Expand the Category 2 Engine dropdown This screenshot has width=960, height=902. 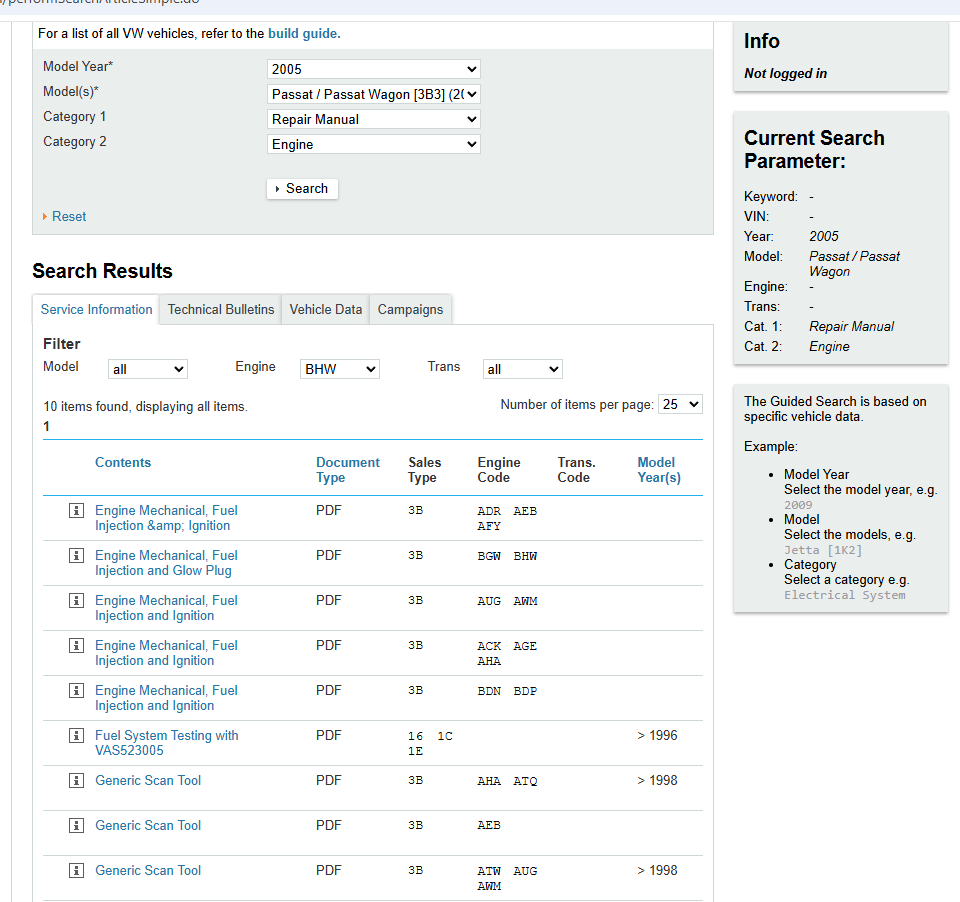[374, 144]
